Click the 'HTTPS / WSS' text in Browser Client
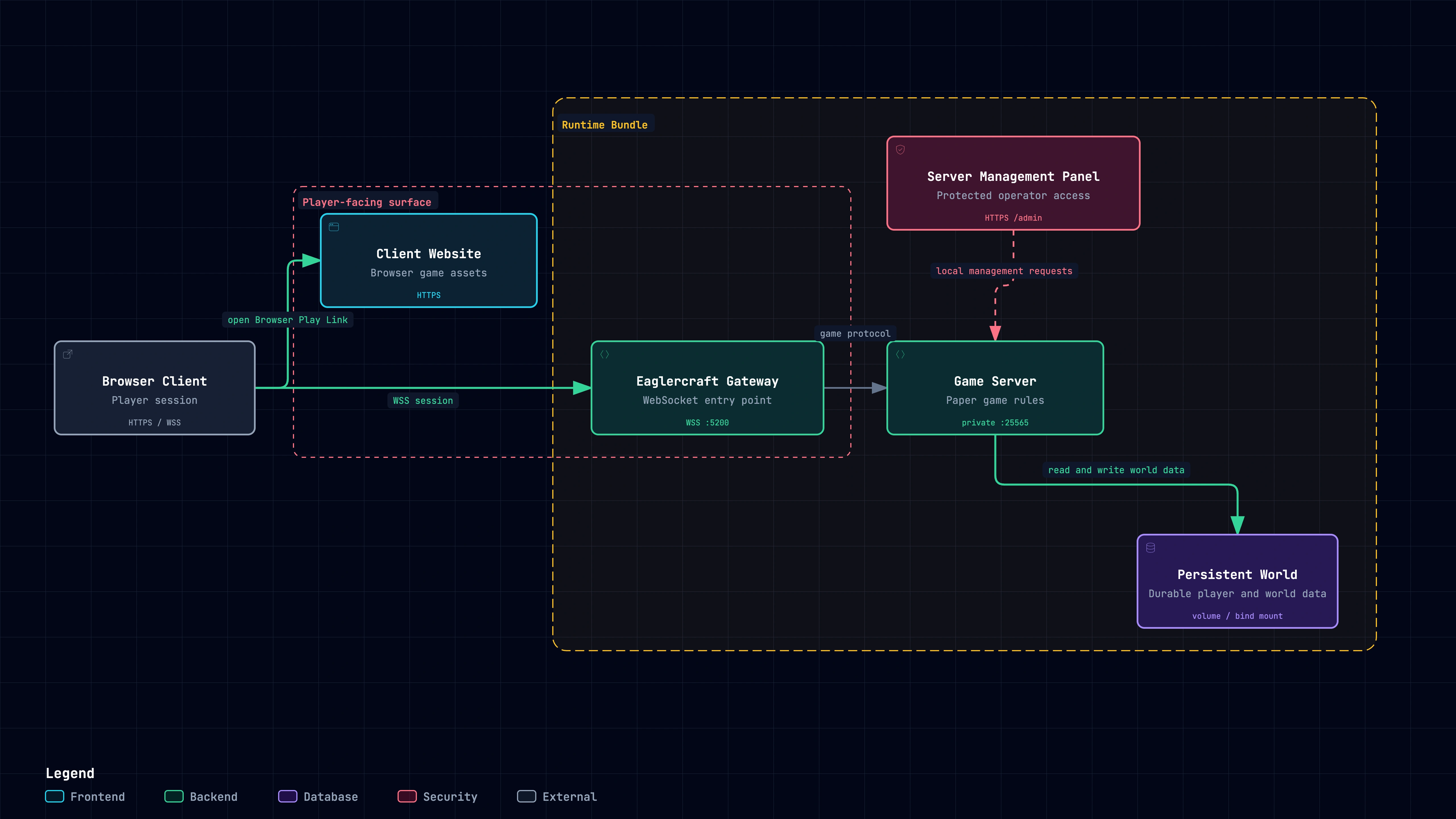1456x819 pixels. click(154, 423)
